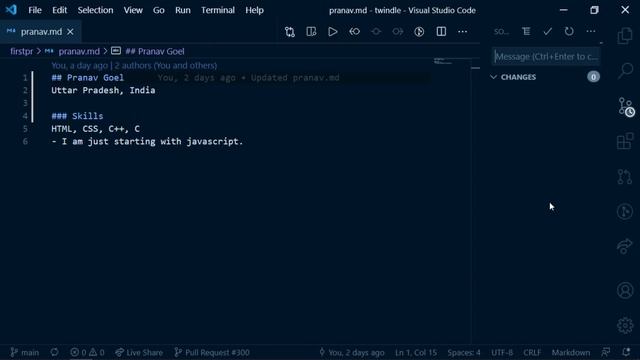Screen dimensions: 640x360
Task: Open the Selection menu
Action: (95, 10)
